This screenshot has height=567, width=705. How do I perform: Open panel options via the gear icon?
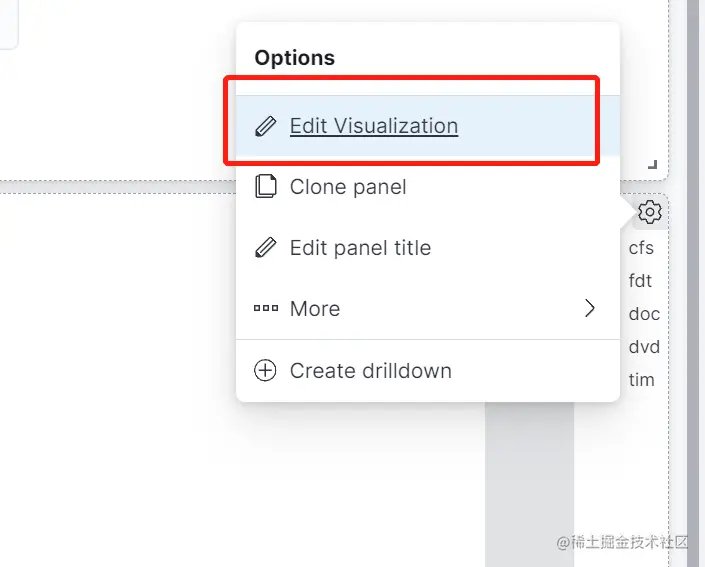650,212
